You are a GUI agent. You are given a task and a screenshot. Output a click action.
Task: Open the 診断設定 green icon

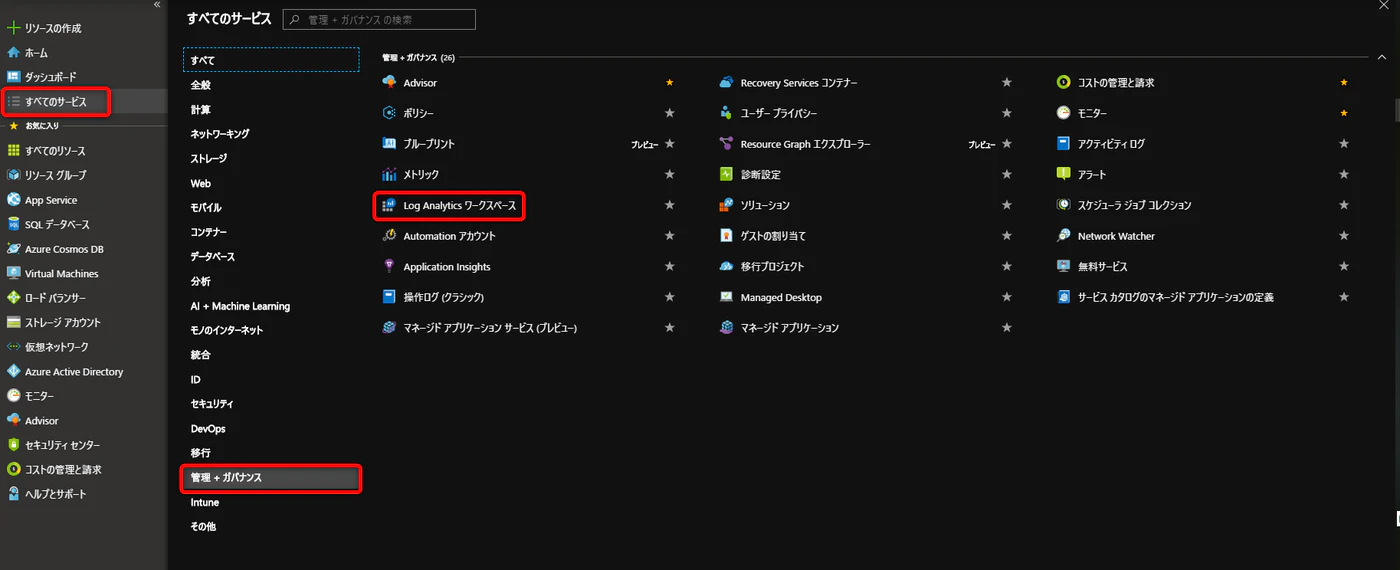pyautogui.click(x=727, y=175)
